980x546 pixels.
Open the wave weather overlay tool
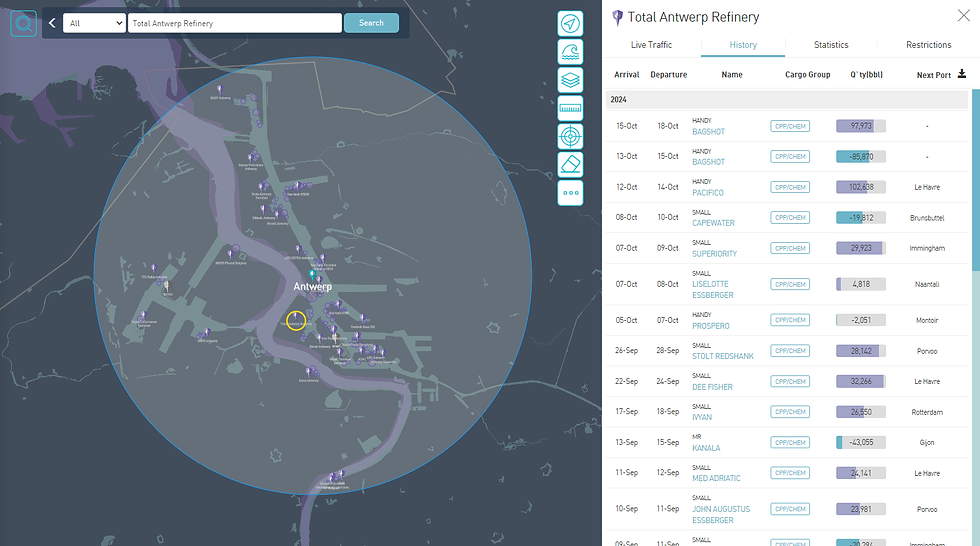[x=570, y=52]
